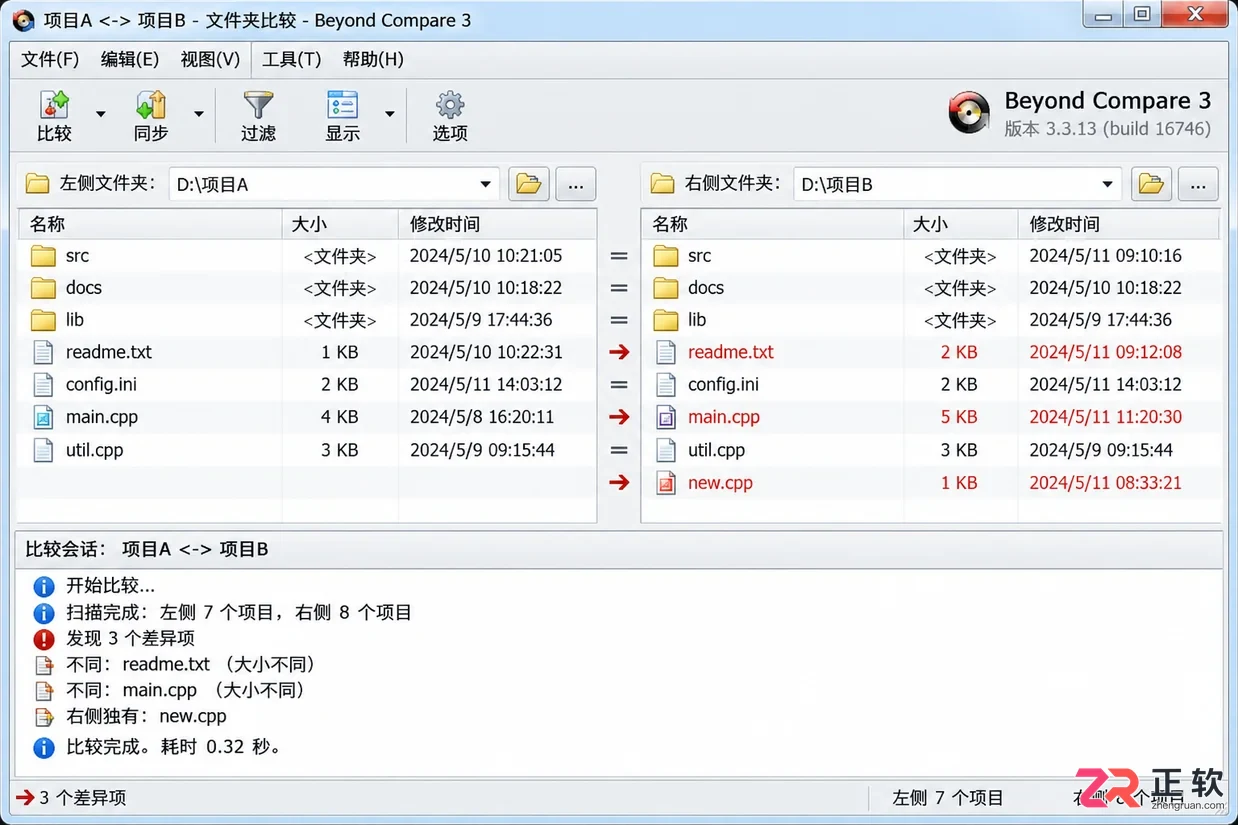Screen dimensions: 1238x825
Task: Click the 过滤 filter funnel icon
Action: click(258, 105)
